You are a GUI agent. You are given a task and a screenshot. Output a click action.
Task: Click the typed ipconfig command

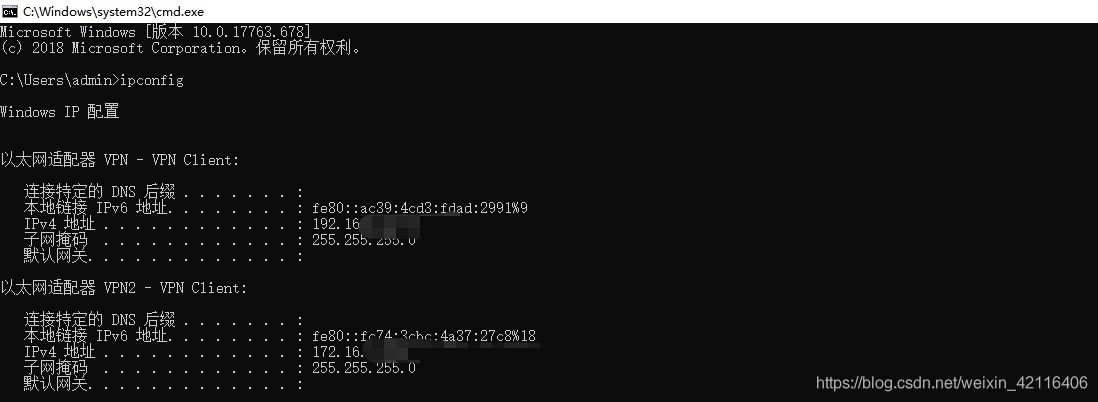click(x=151, y=79)
